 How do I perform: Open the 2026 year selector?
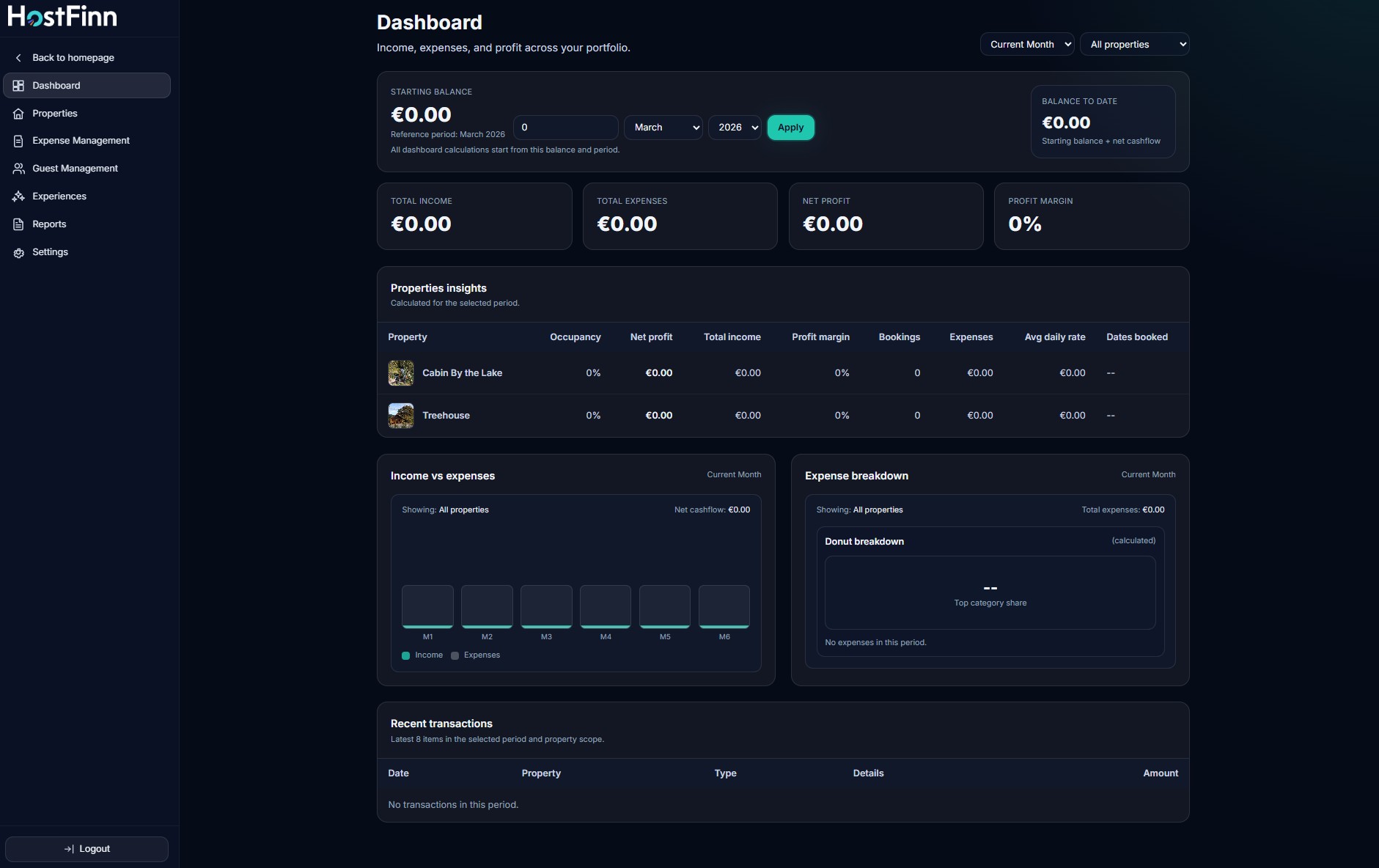735,127
